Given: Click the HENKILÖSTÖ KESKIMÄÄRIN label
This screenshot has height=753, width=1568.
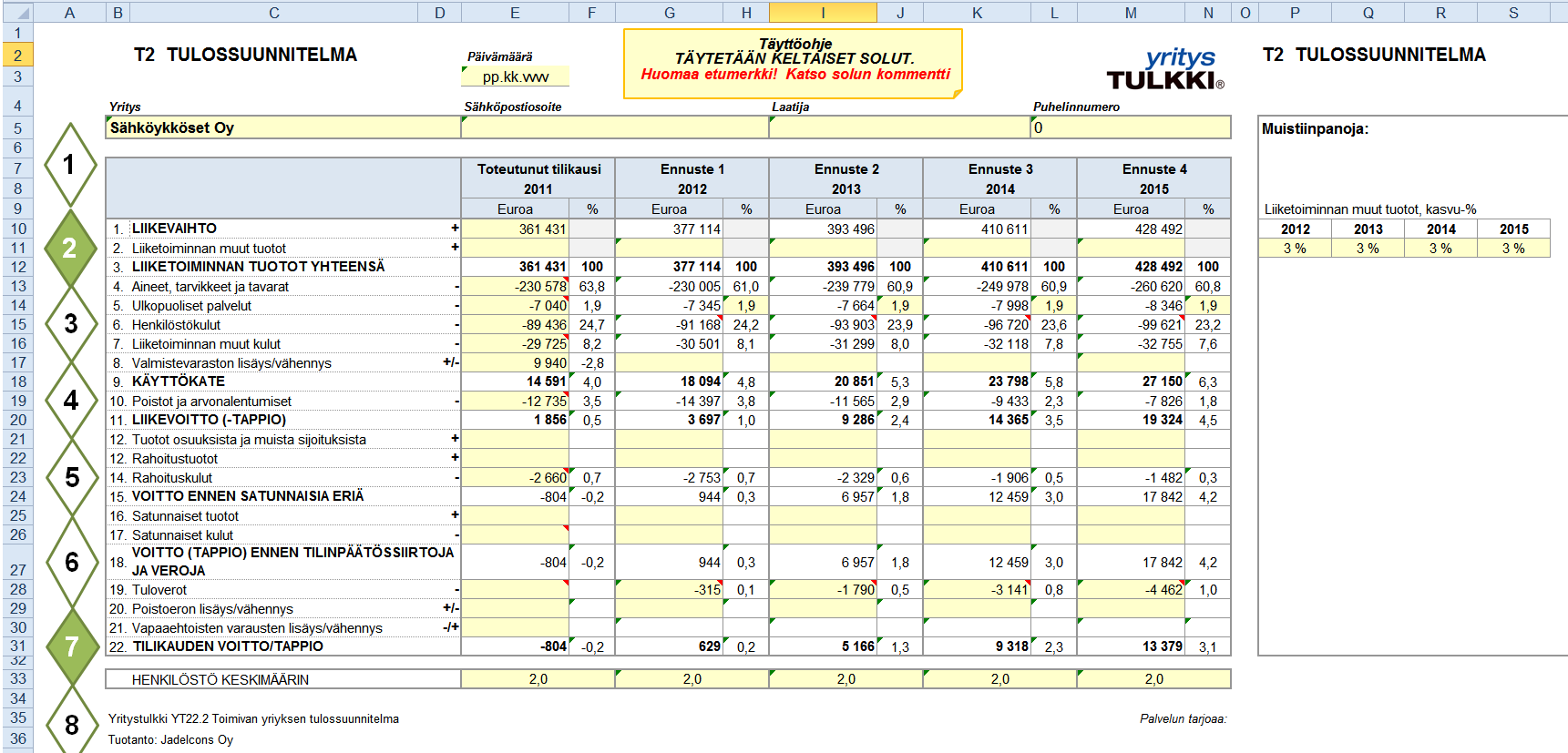Looking at the screenshot, I should coord(220,679).
